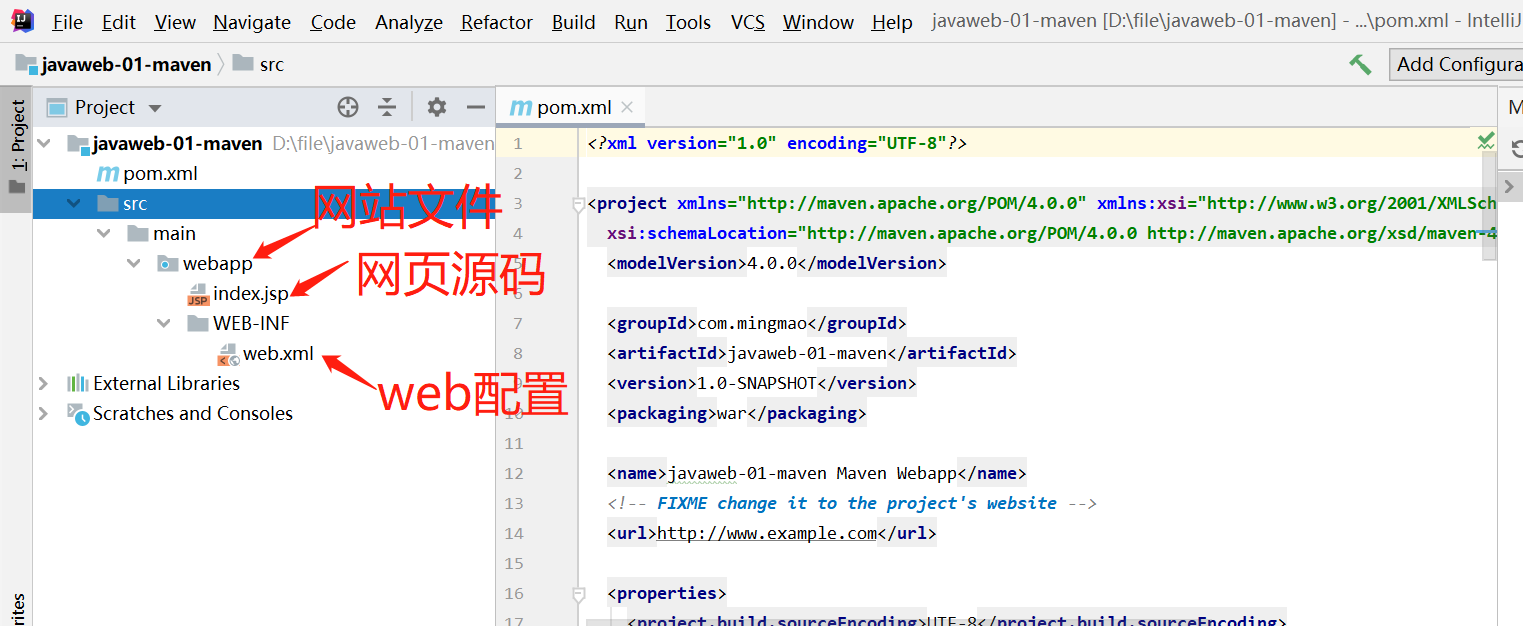Click the Scratches and Consoles icon
1523x626 pixels.
[x=77, y=414]
